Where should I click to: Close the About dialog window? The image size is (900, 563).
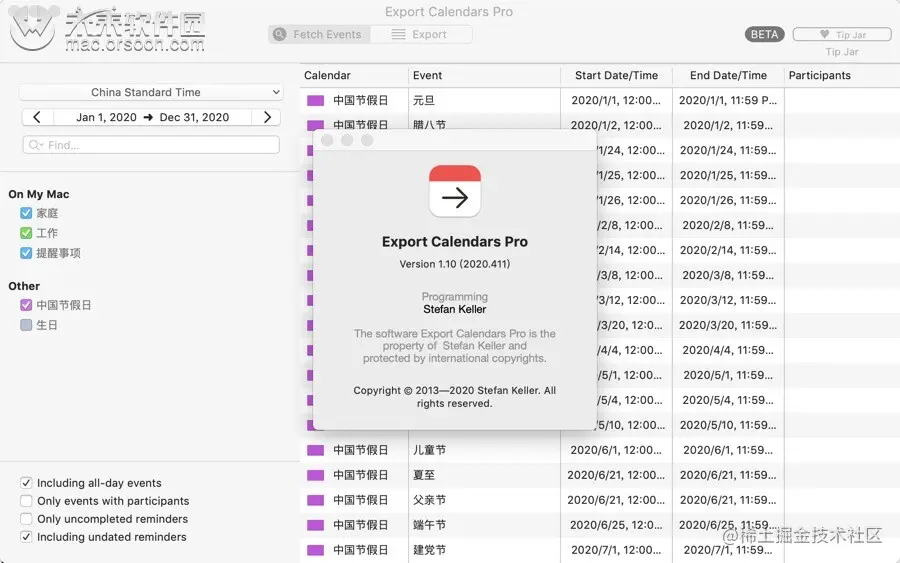[327, 140]
